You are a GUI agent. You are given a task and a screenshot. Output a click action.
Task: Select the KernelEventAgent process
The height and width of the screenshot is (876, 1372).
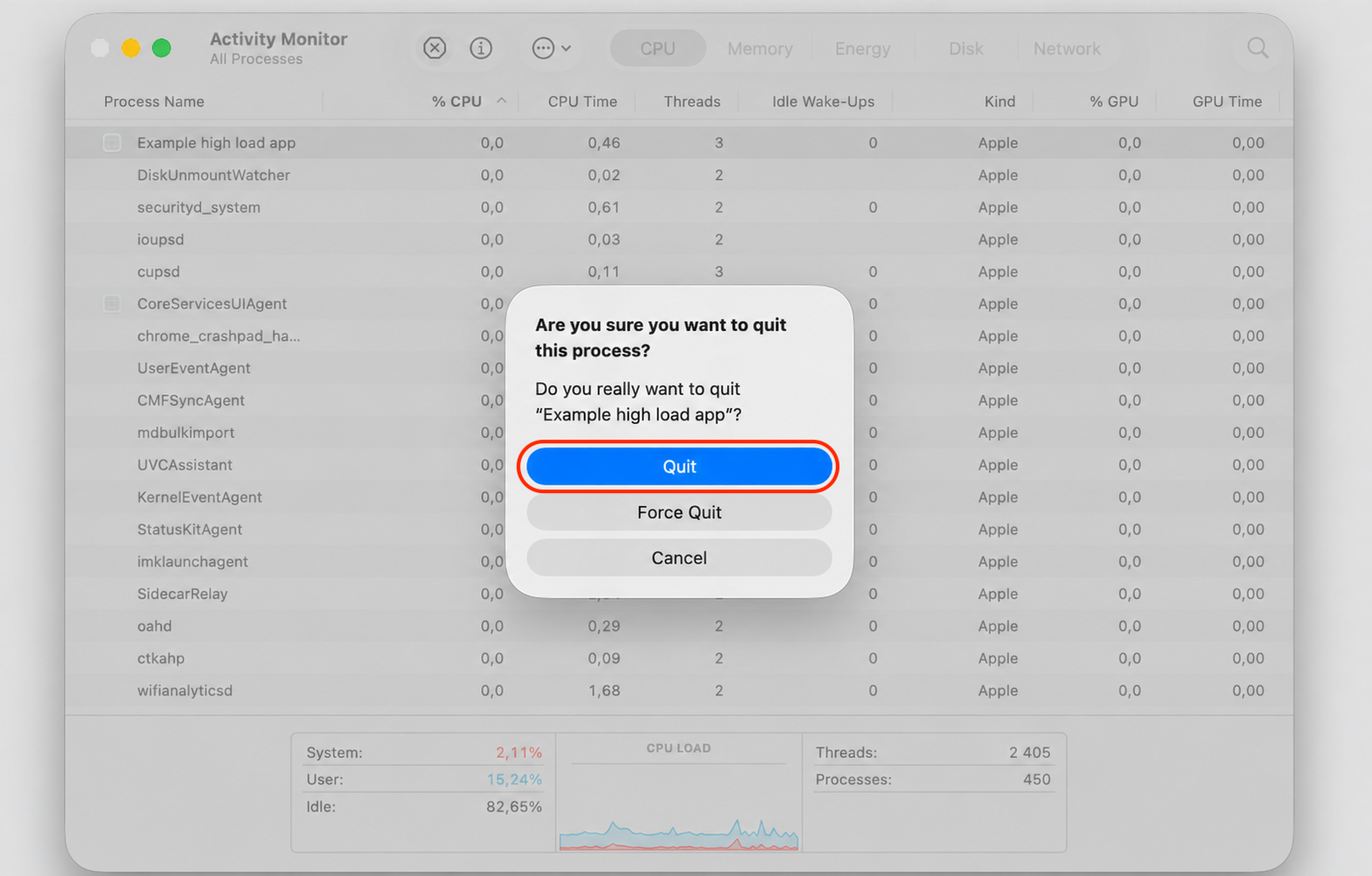(x=199, y=497)
